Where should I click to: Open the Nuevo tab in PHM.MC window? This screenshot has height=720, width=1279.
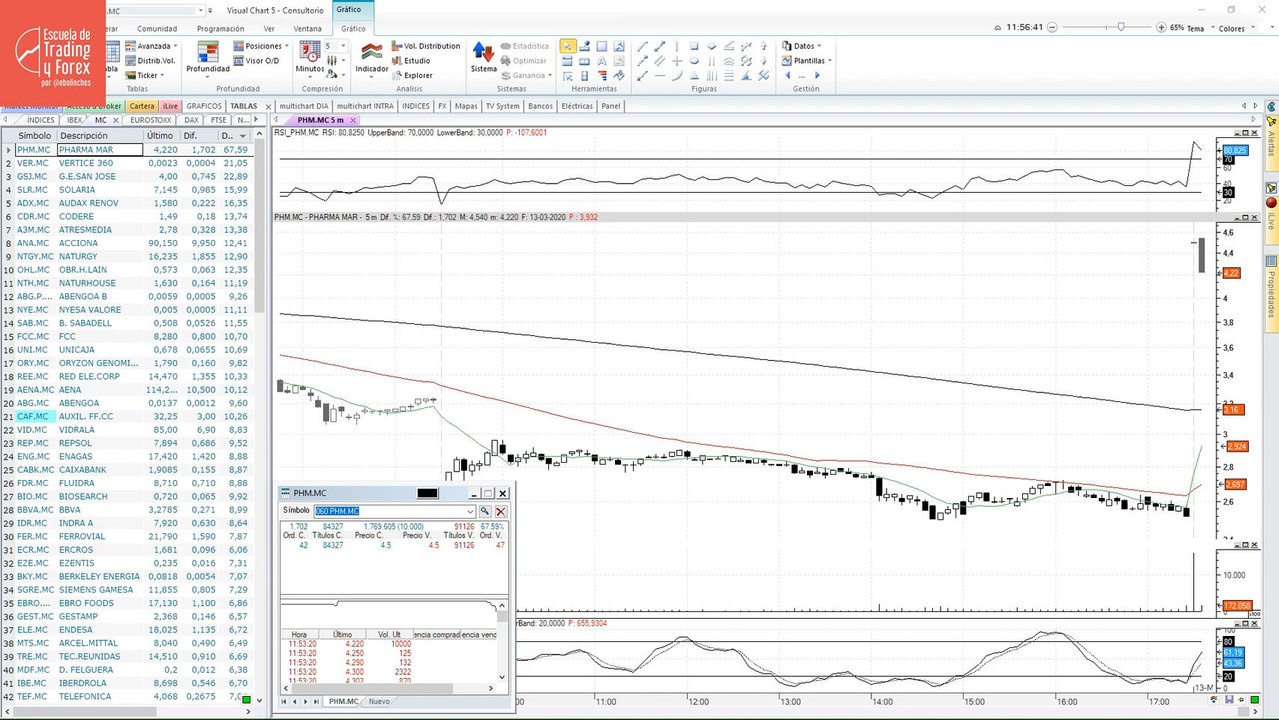pos(379,702)
